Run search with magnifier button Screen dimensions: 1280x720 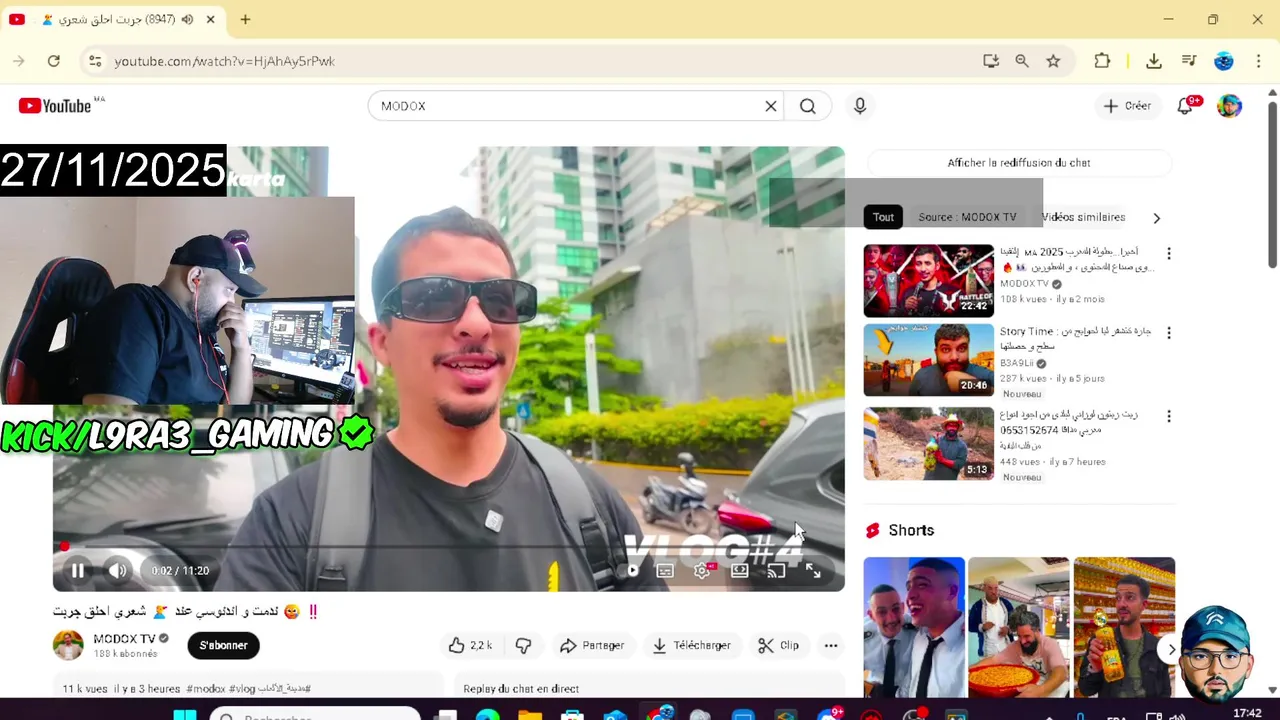click(x=808, y=106)
